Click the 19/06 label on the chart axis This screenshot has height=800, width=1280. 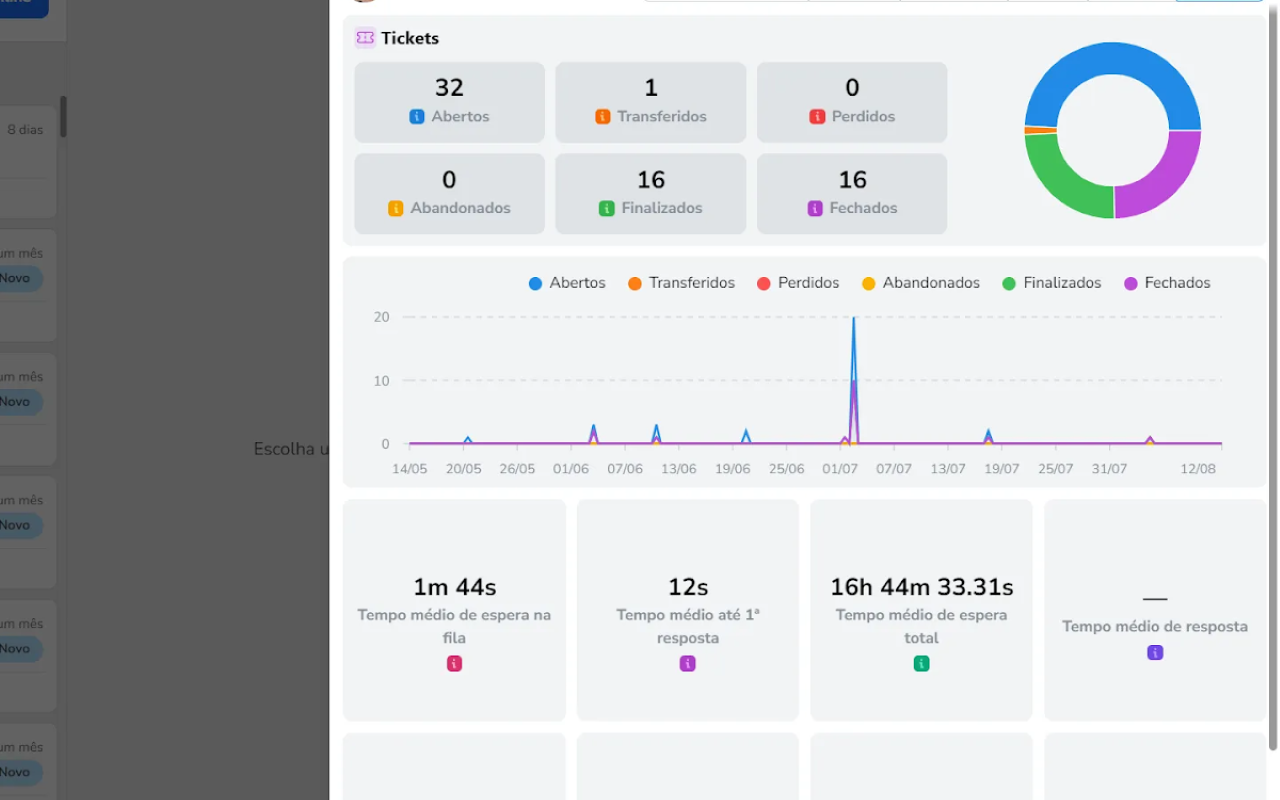pyautogui.click(x=733, y=469)
